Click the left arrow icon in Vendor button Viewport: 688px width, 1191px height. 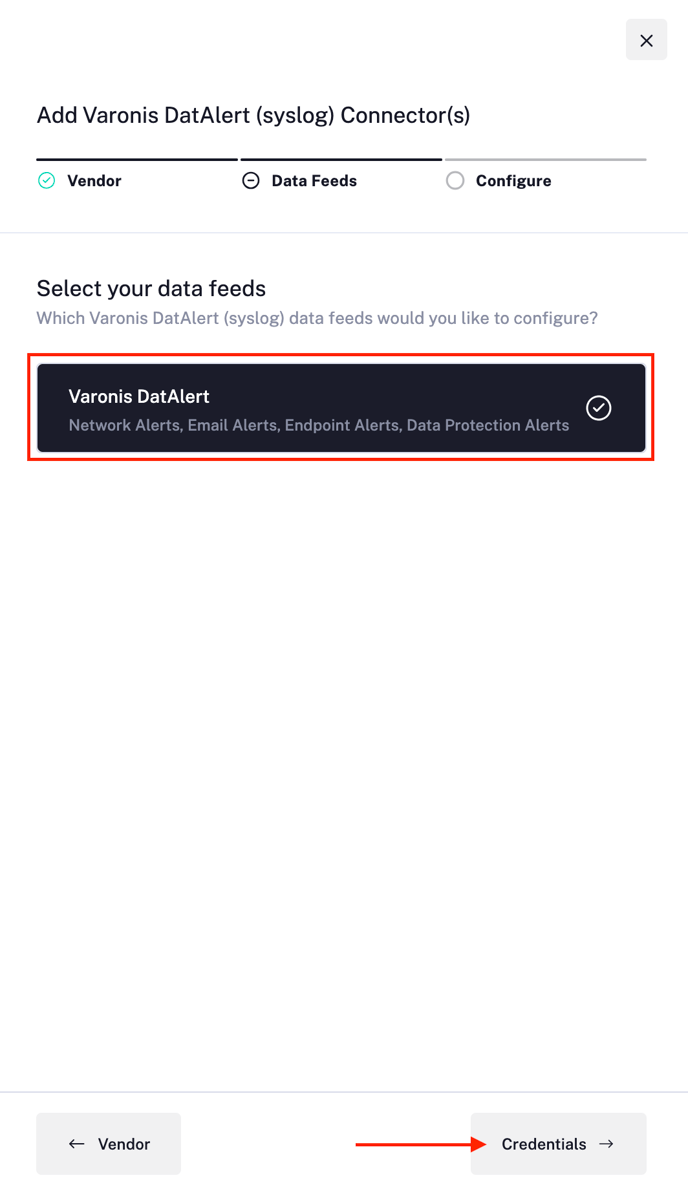point(76,1144)
